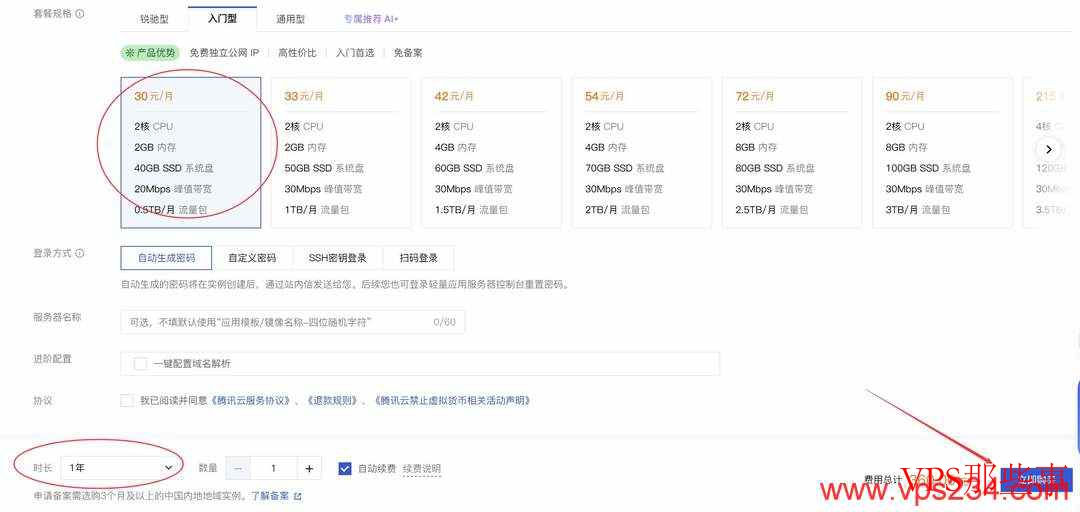Click the 费用总计 label
The width and height of the screenshot is (1080, 512).
[884, 480]
